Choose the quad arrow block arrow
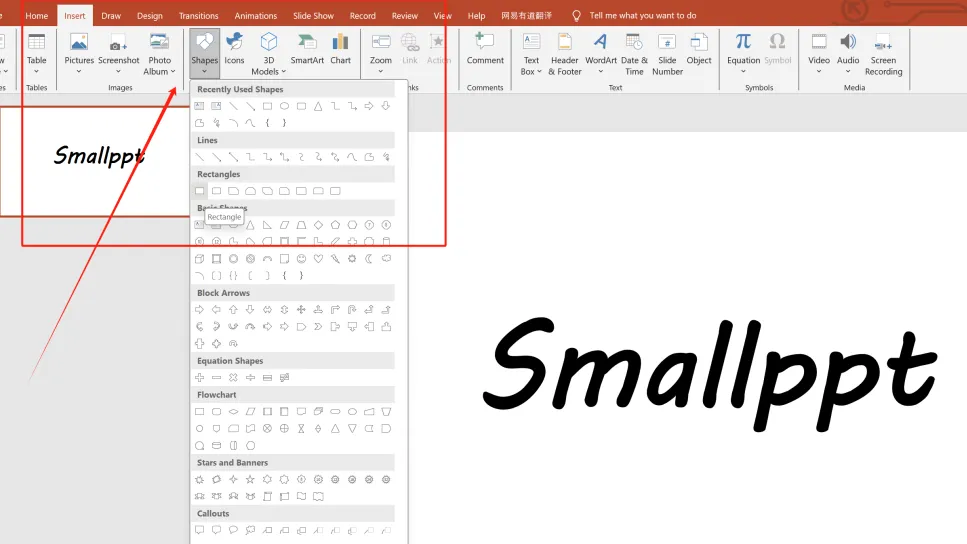 coord(301,310)
